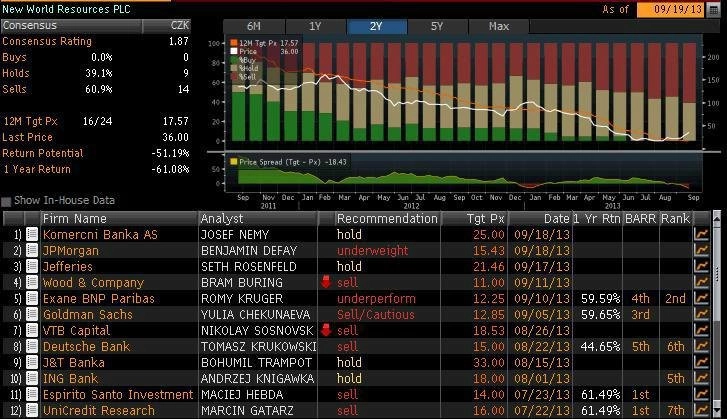Click downgrade arrow next to VTB Capital sell
The image size is (727, 419).
point(326,330)
